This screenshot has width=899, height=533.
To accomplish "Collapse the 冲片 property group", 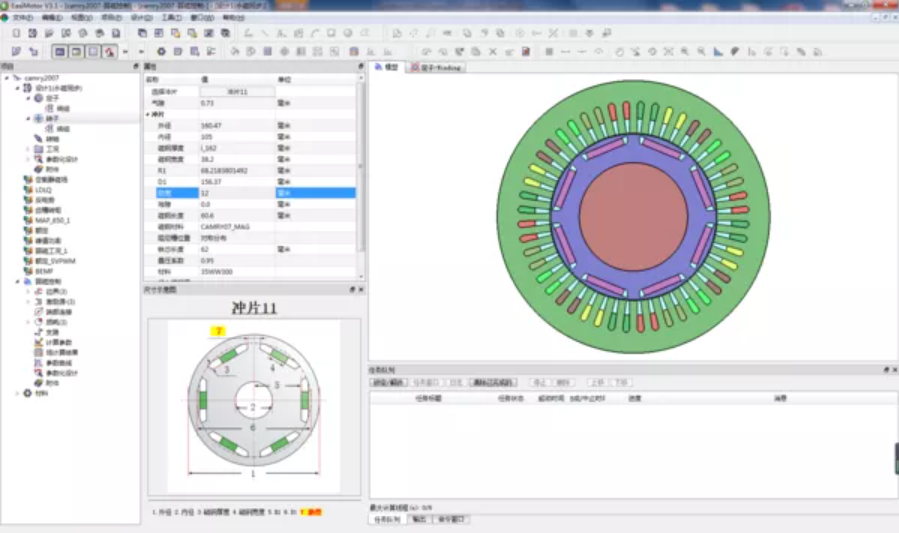I will coord(148,115).
